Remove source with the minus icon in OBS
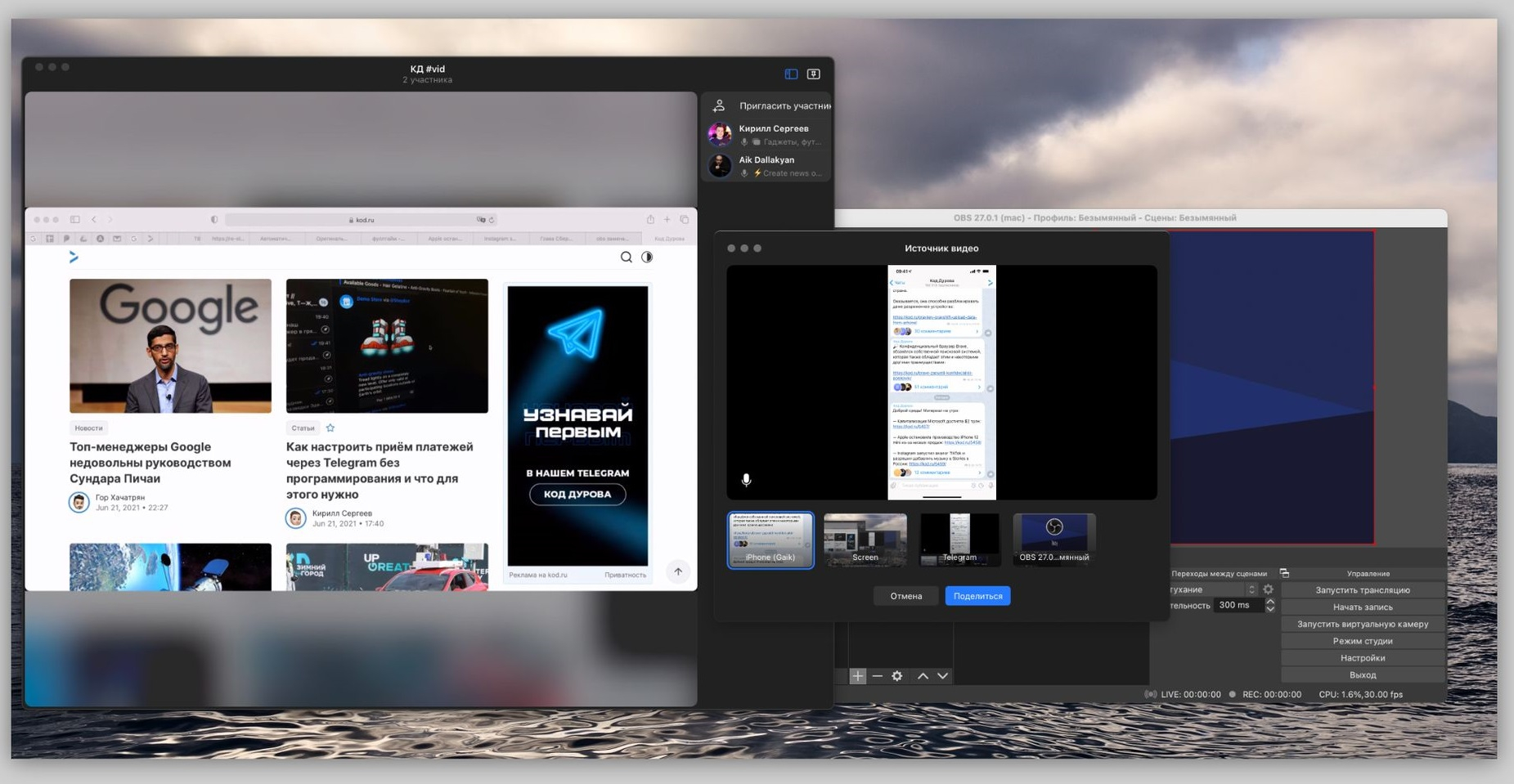Screen dimensions: 1514x784 pyautogui.click(x=878, y=676)
